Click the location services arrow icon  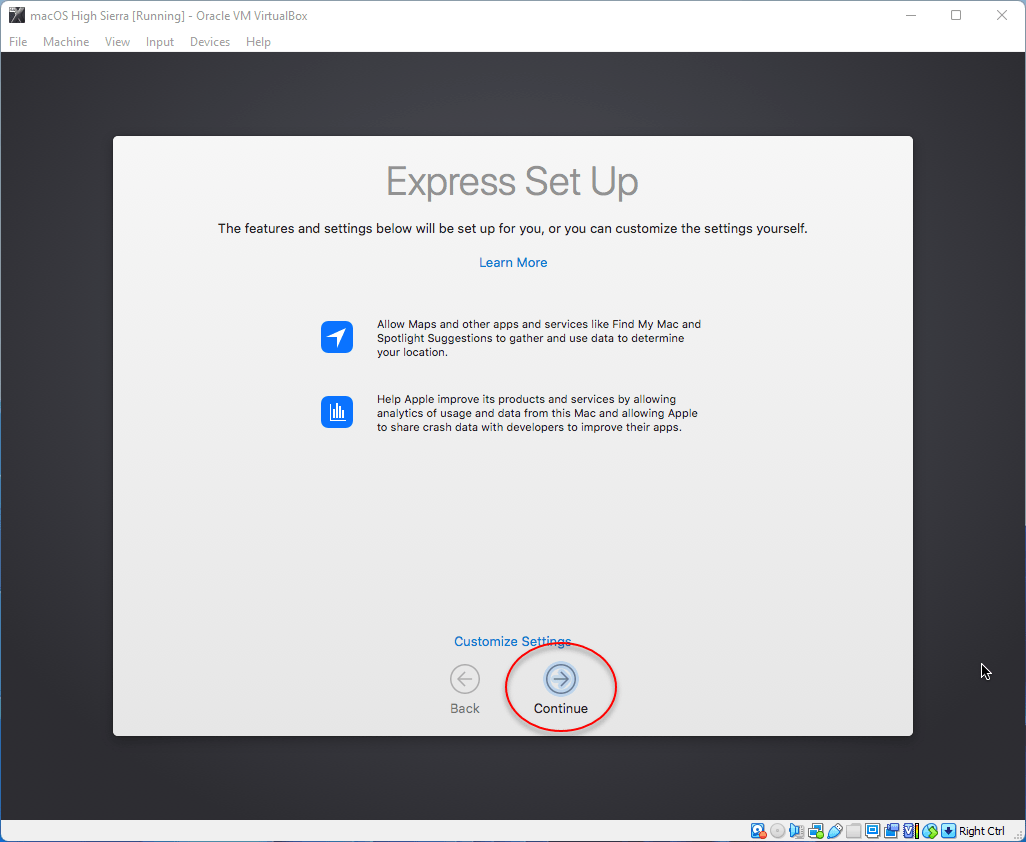click(x=337, y=337)
